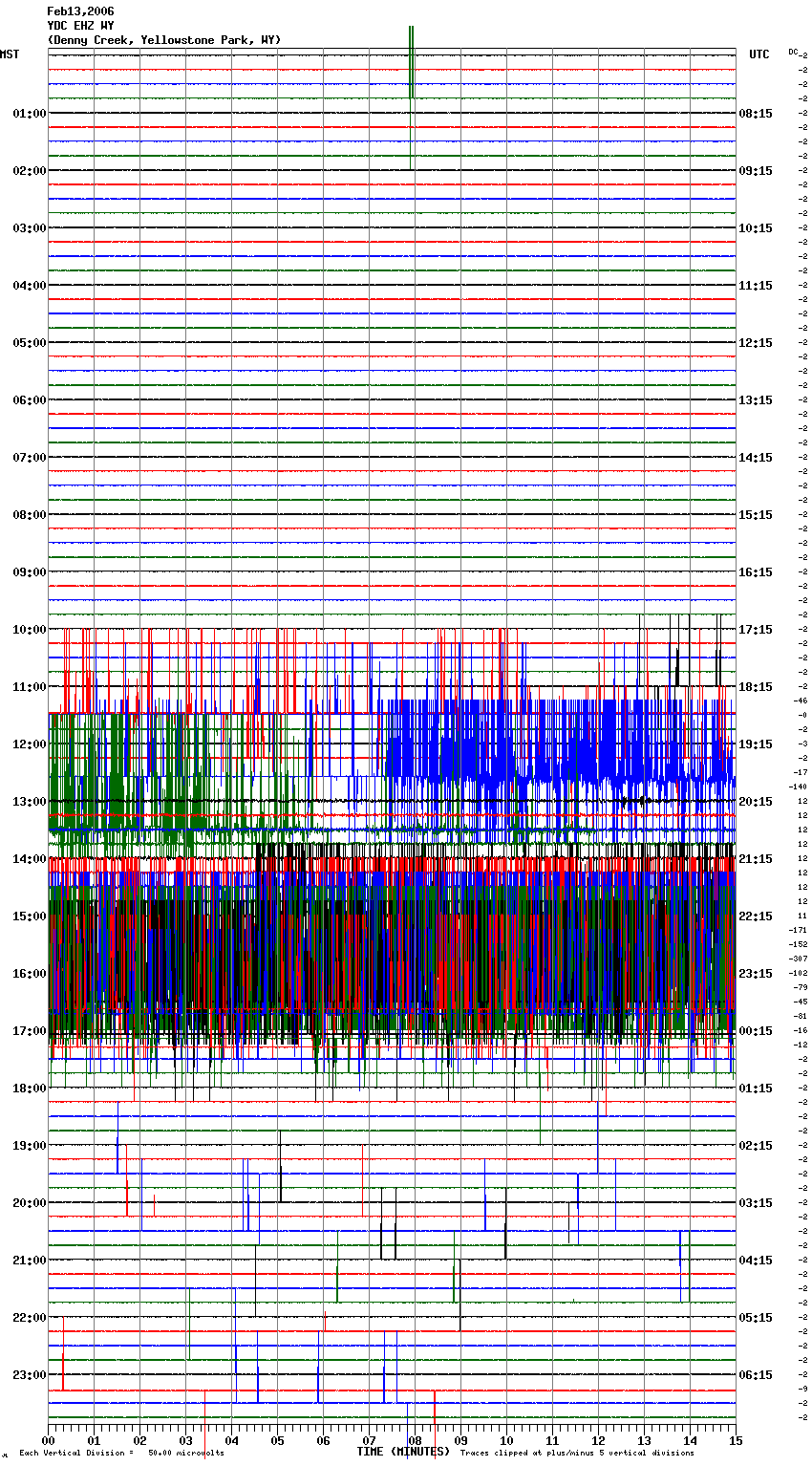Select the DC offset value '-17'
The height and width of the screenshot is (1466, 812).
(x=801, y=772)
